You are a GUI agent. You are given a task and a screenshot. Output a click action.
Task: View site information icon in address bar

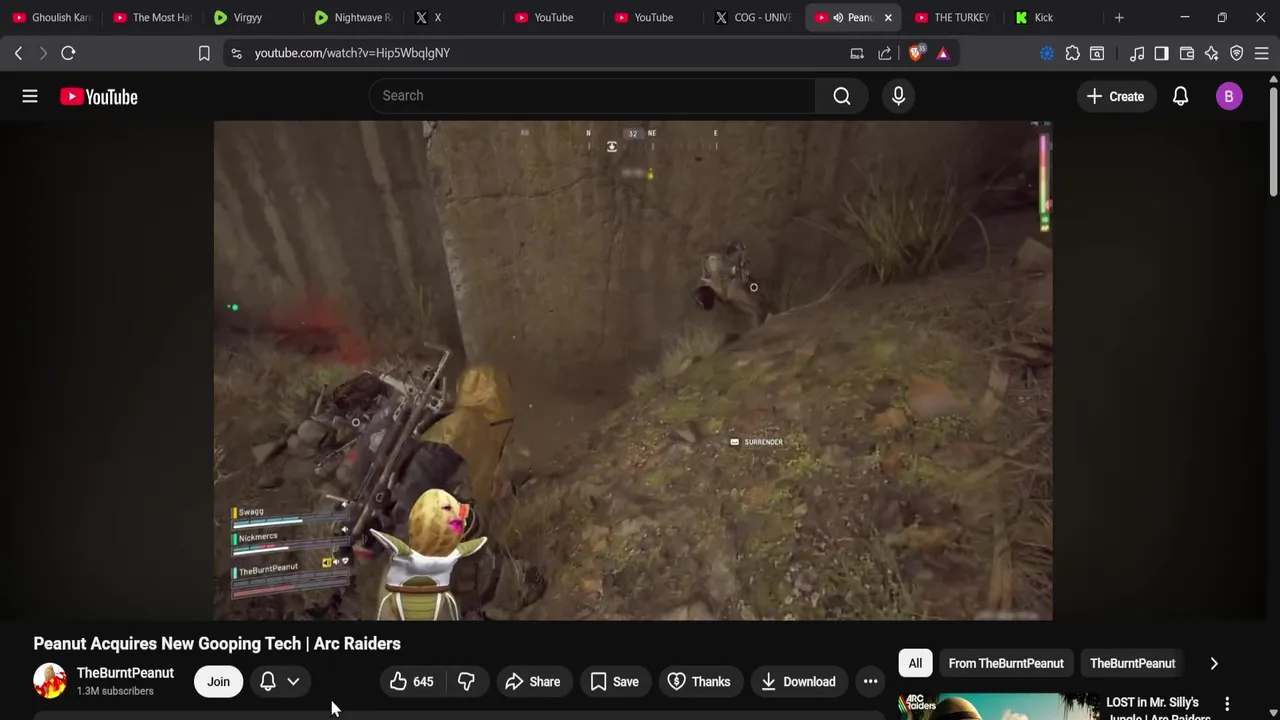pyautogui.click(x=236, y=53)
